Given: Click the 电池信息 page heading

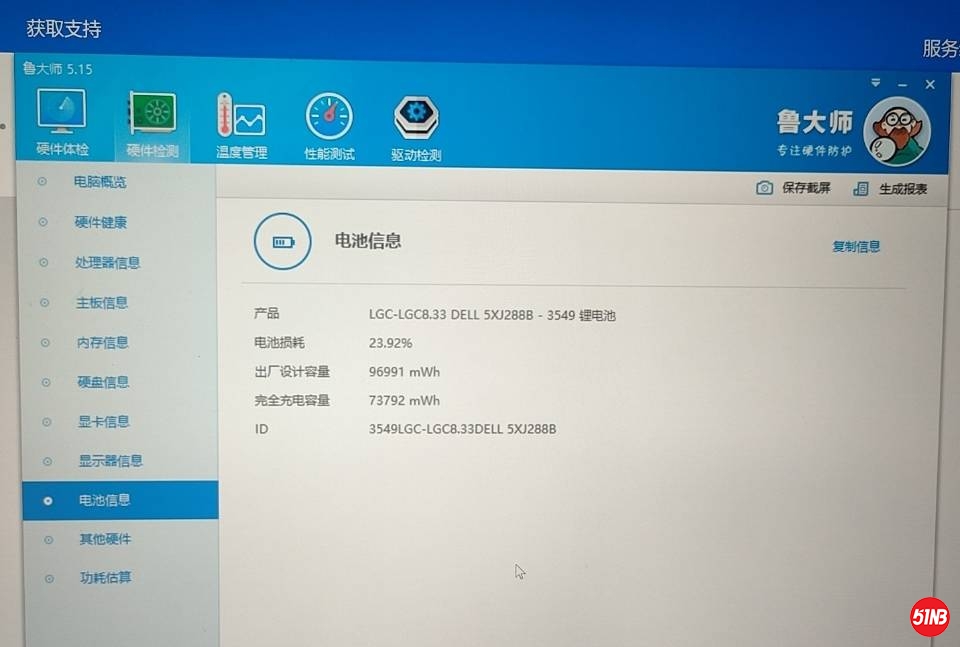Looking at the screenshot, I should [368, 241].
